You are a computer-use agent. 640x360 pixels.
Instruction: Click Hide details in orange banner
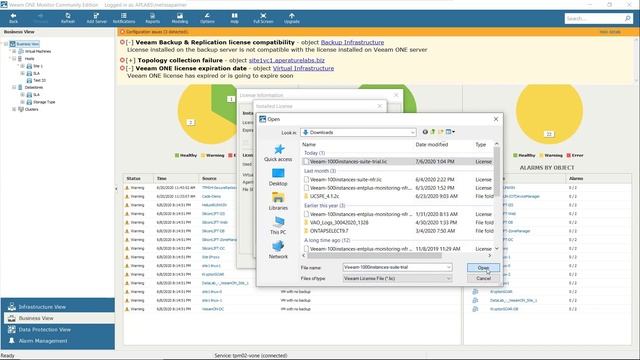click(610, 32)
